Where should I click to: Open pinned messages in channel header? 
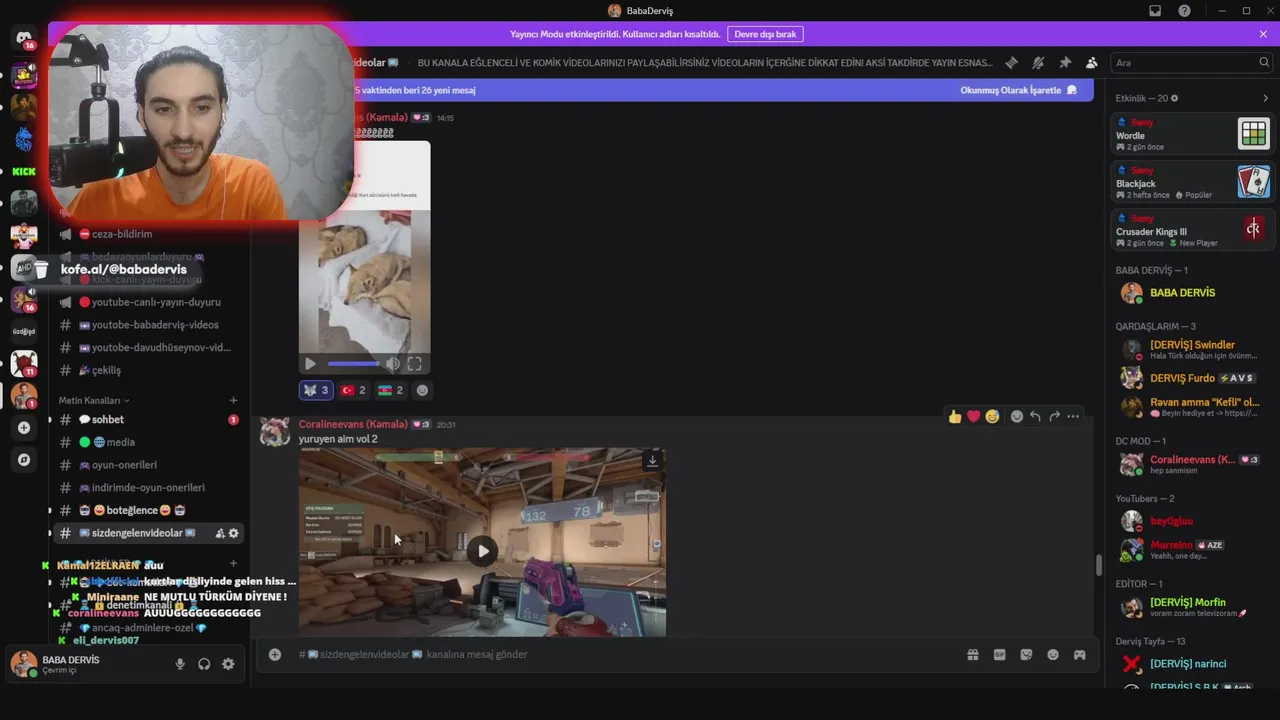(x=1065, y=62)
